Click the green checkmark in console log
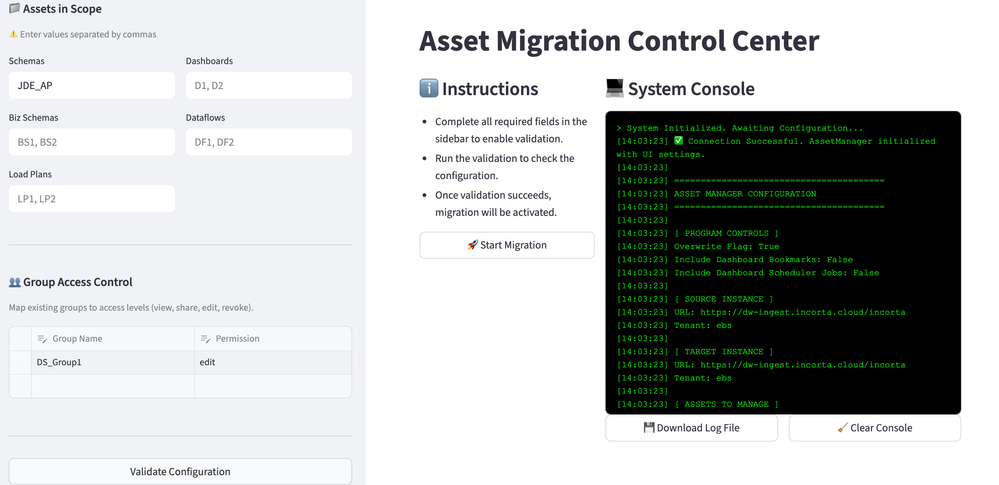Screen dimensions: 999x485 (x=679, y=141)
